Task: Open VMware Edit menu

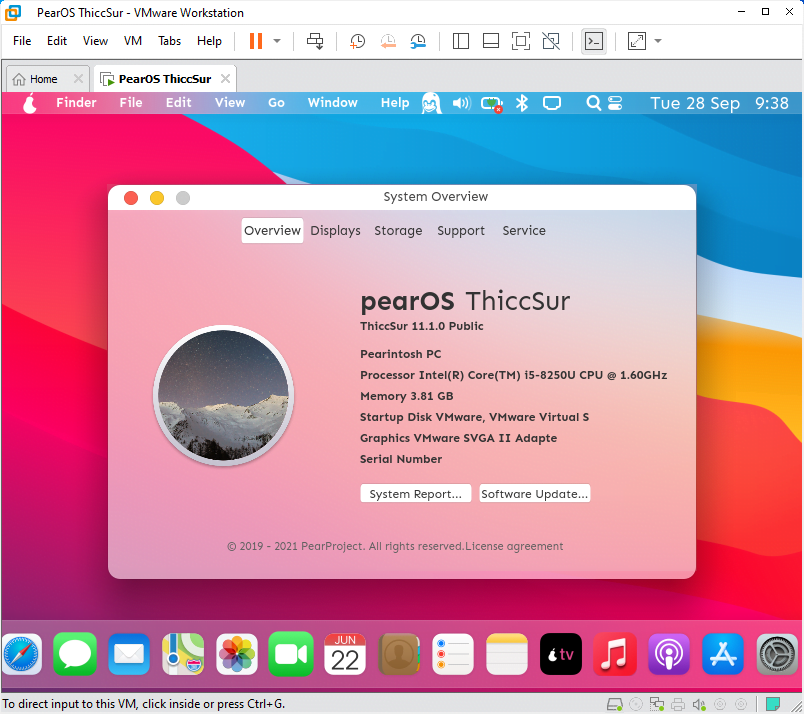Action: click(x=57, y=41)
